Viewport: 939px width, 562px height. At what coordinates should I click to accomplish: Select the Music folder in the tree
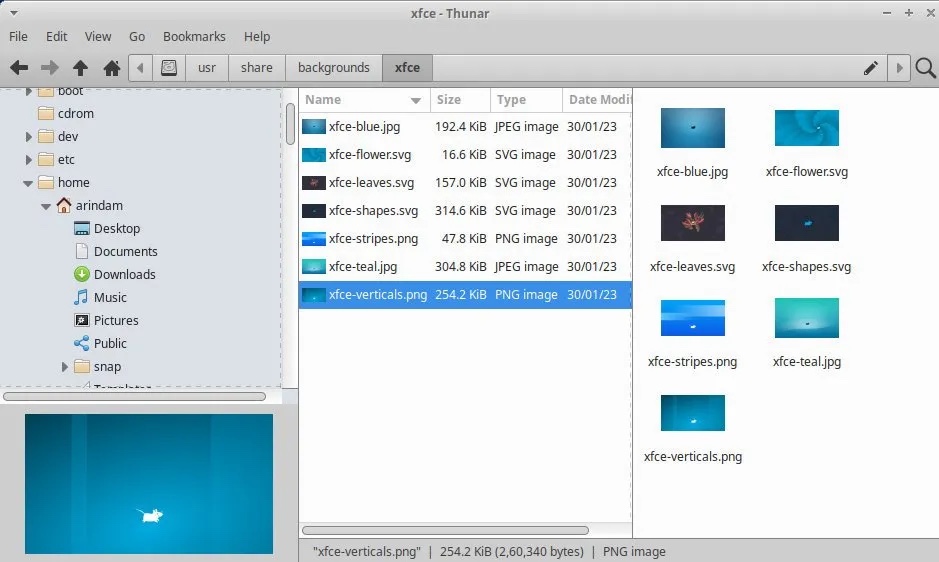point(110,297)
